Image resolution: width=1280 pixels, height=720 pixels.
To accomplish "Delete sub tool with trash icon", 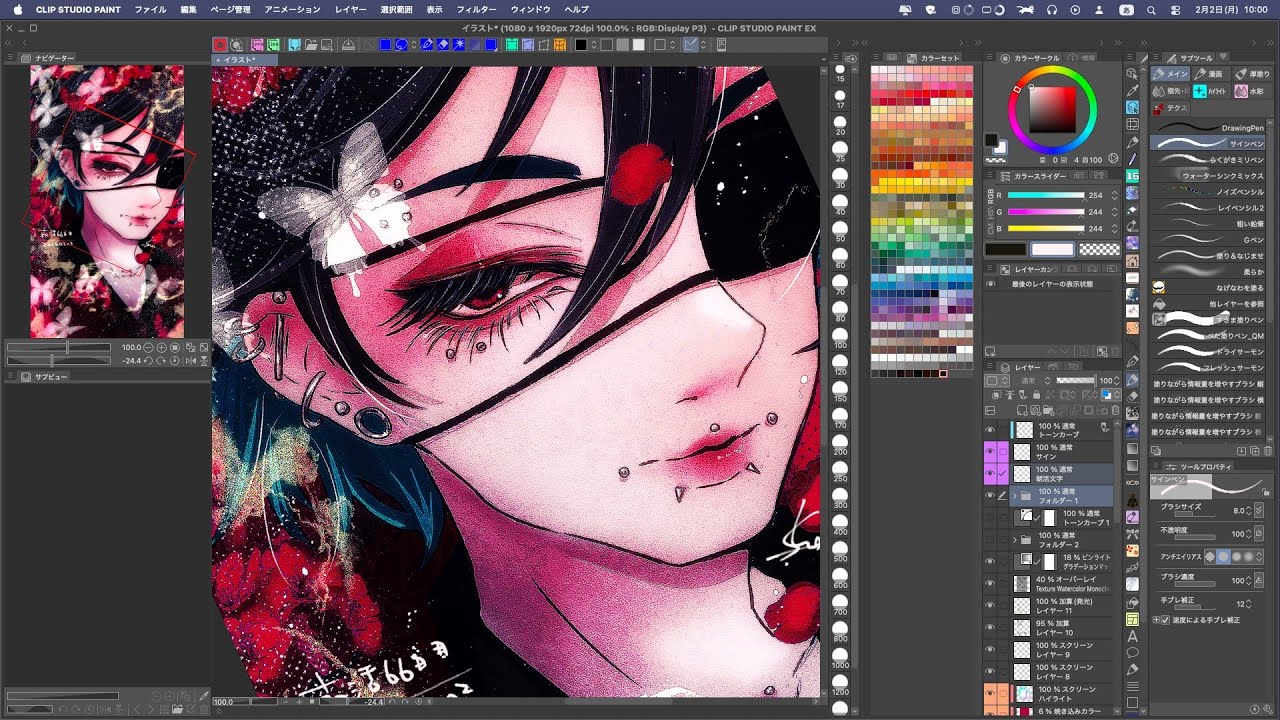I will (x=1268, y=451).
